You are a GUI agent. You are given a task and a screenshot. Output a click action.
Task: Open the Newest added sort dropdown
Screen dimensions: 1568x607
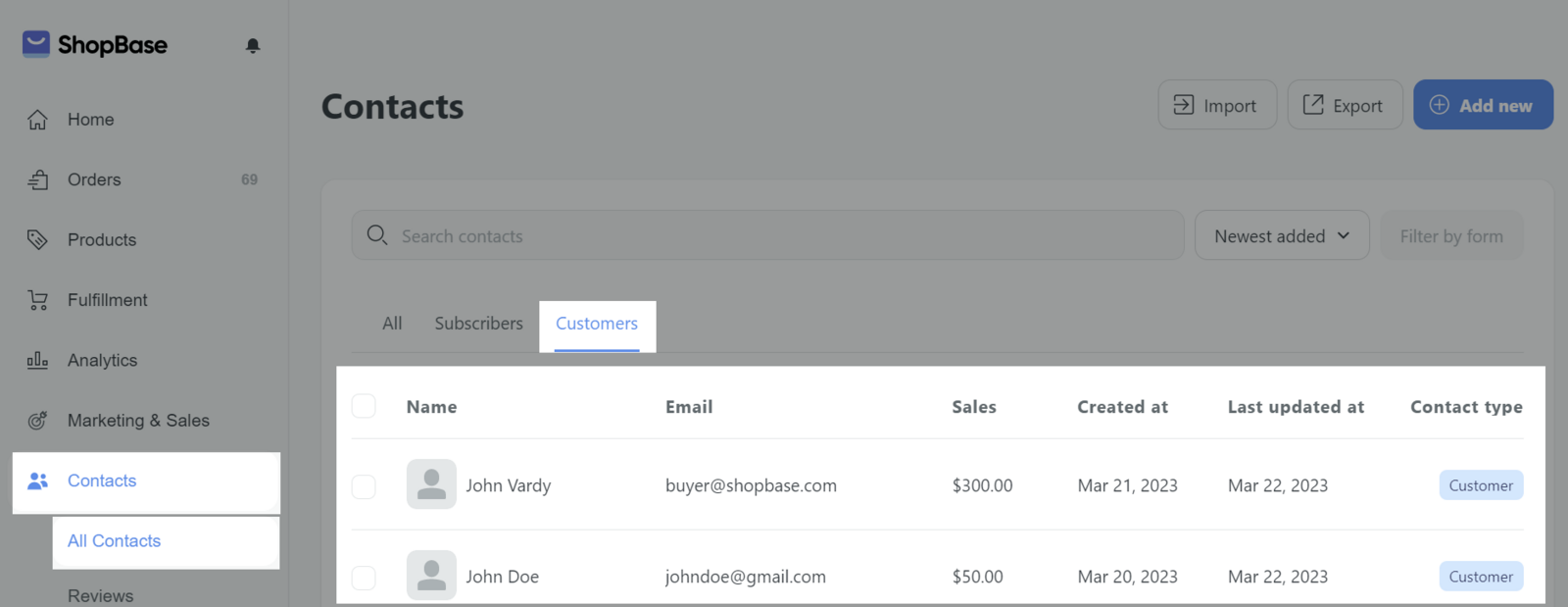[1282, 235]
